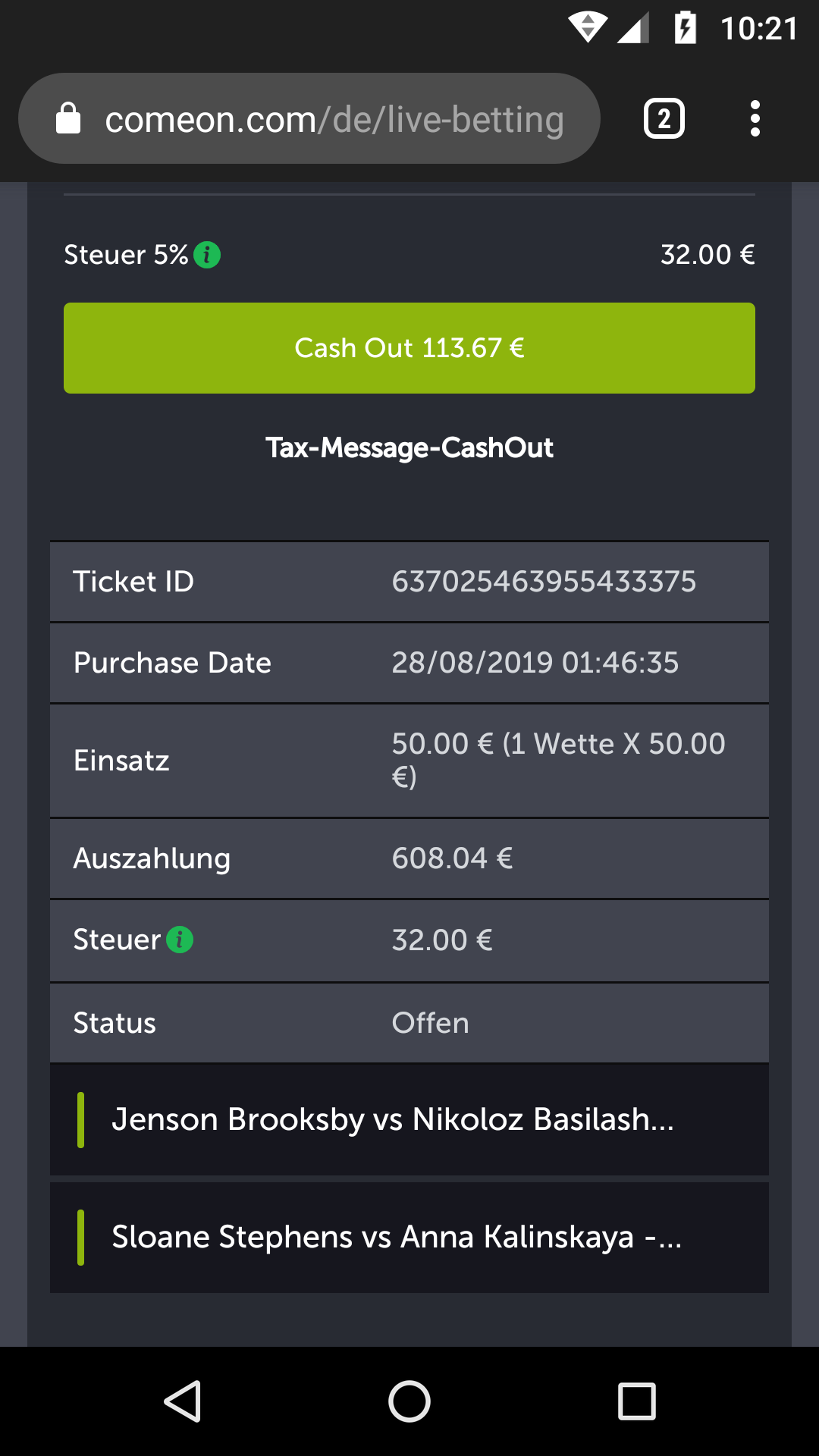This screenshot has height=1456, width=819.
Task: Select the Purchase Date value
Action: point(535,663)
